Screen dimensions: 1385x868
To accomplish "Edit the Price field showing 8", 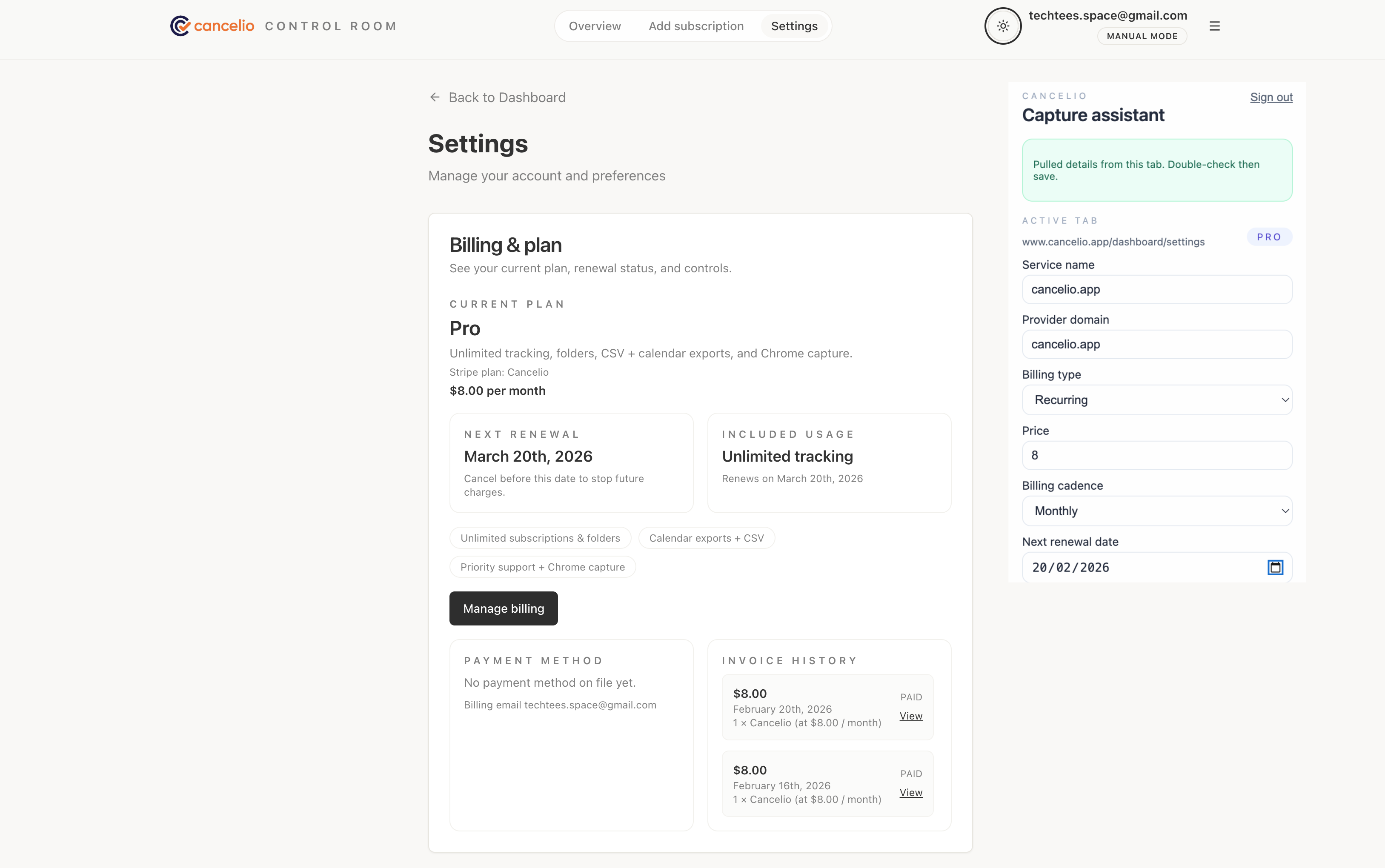I will tap(1157, 455).
